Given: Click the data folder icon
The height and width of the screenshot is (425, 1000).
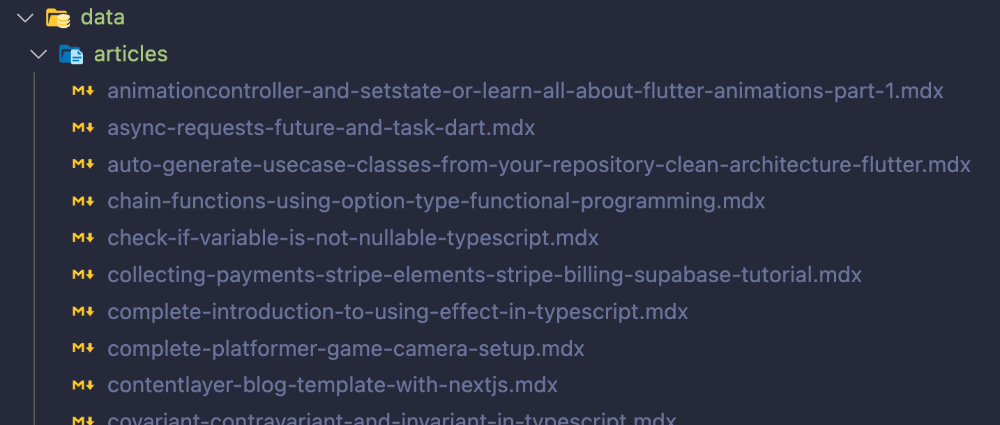Looking at the screenshot, I should click(x=58, y=17).
